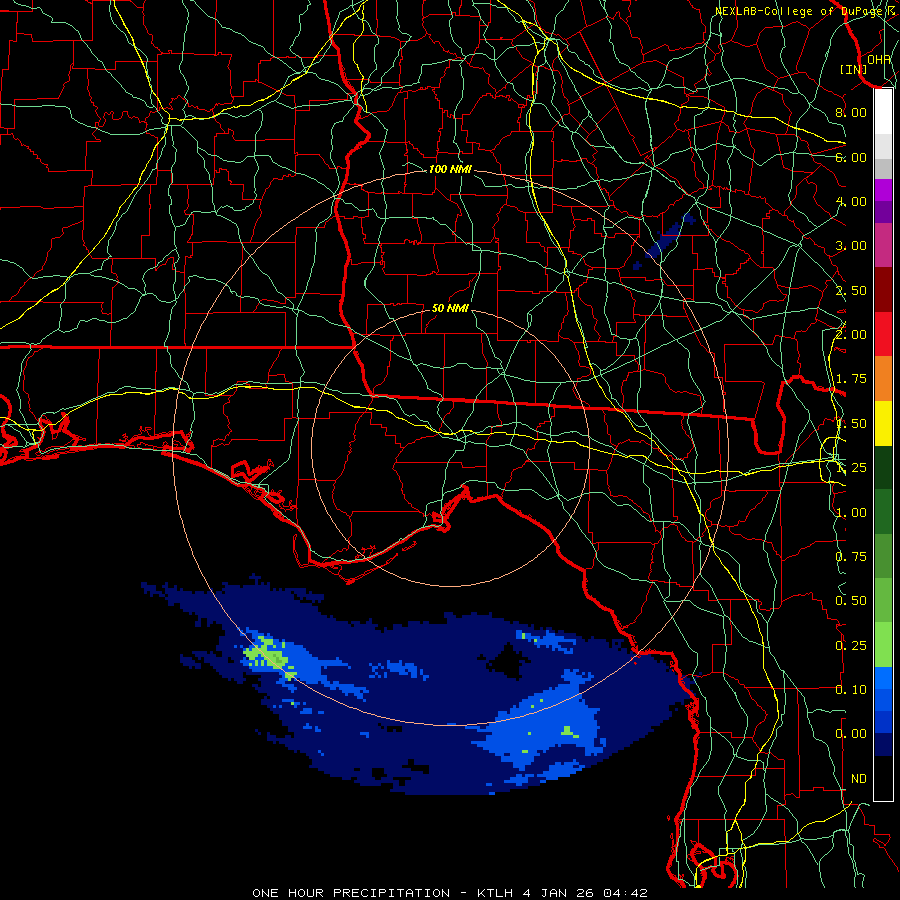Click the 2.00 legend value
The image size is (900, 900).
pos(851,335)
